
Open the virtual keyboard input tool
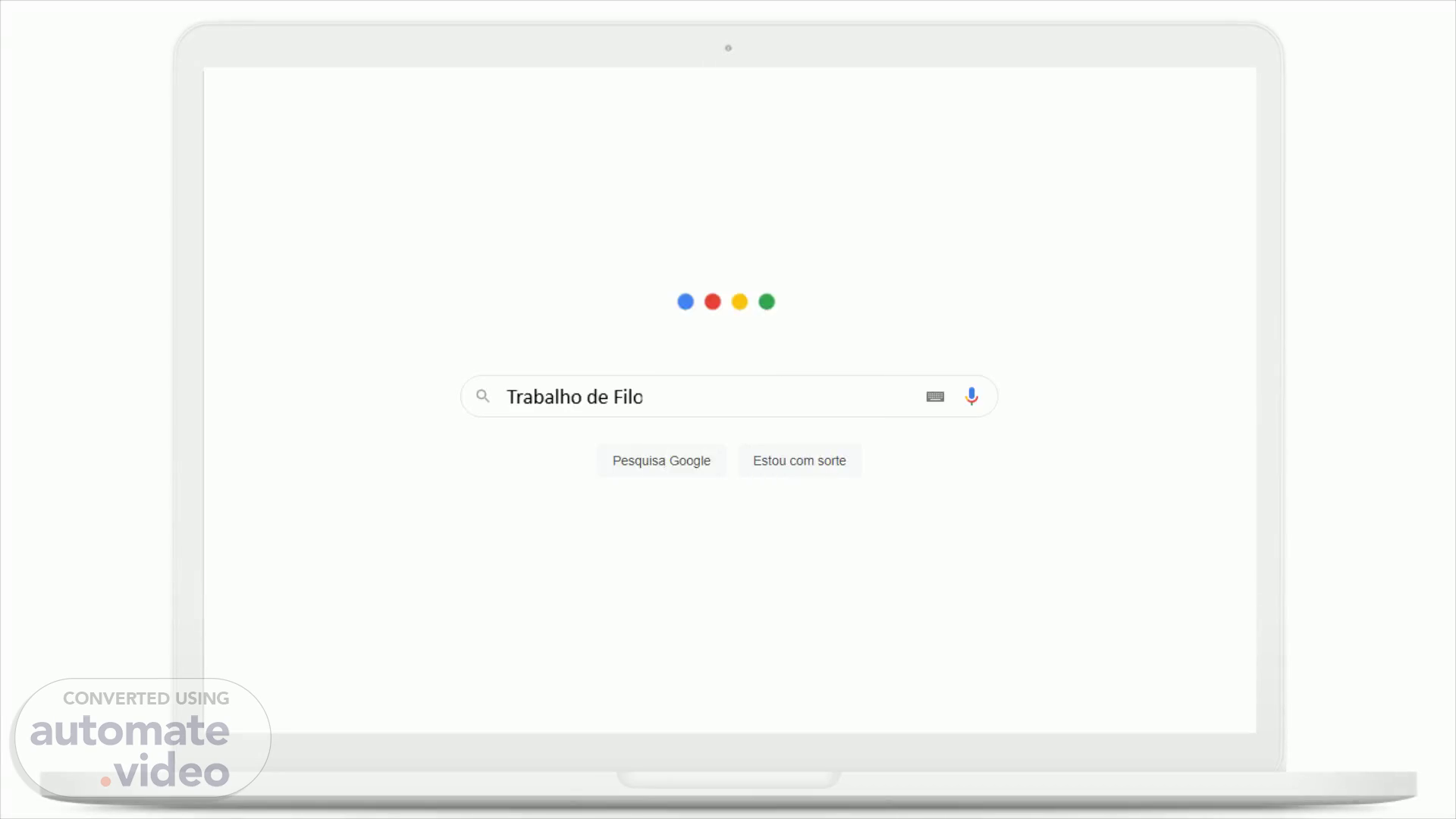coord(935,397)
